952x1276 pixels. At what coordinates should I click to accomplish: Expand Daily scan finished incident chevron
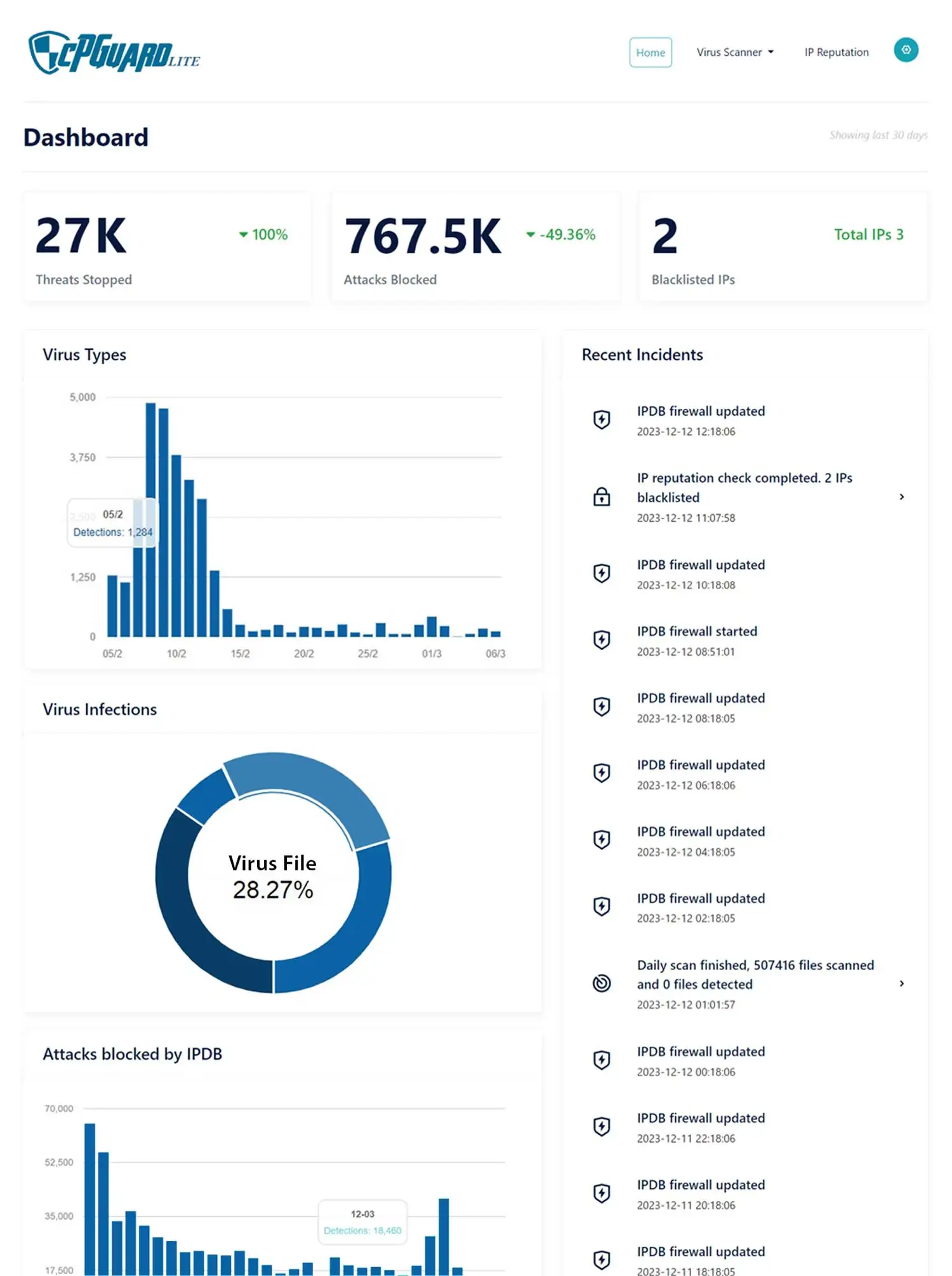[902, 984]
